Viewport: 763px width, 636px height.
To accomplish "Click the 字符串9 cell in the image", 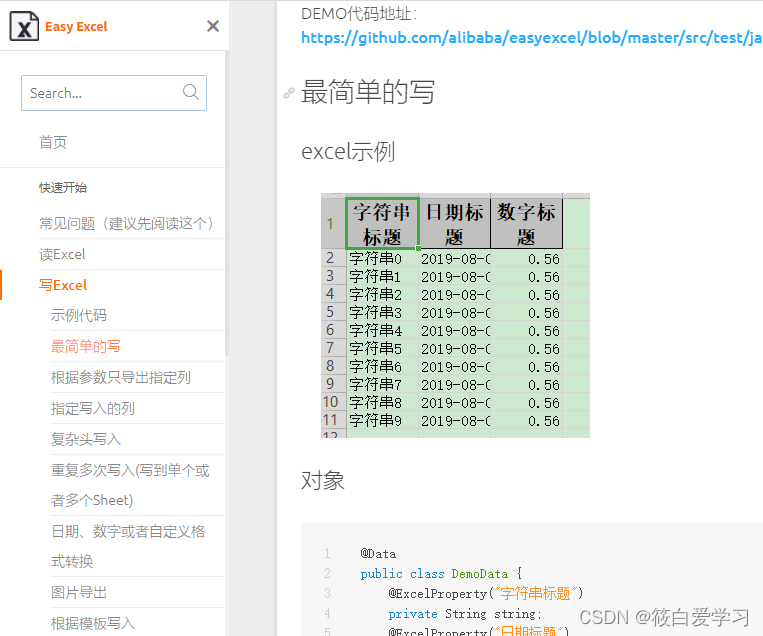I will click(x=382, y=420).
